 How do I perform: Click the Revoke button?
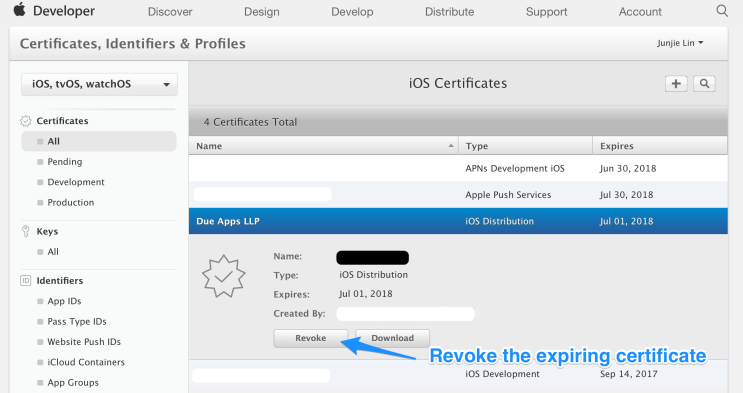click(x=311, y=338)
